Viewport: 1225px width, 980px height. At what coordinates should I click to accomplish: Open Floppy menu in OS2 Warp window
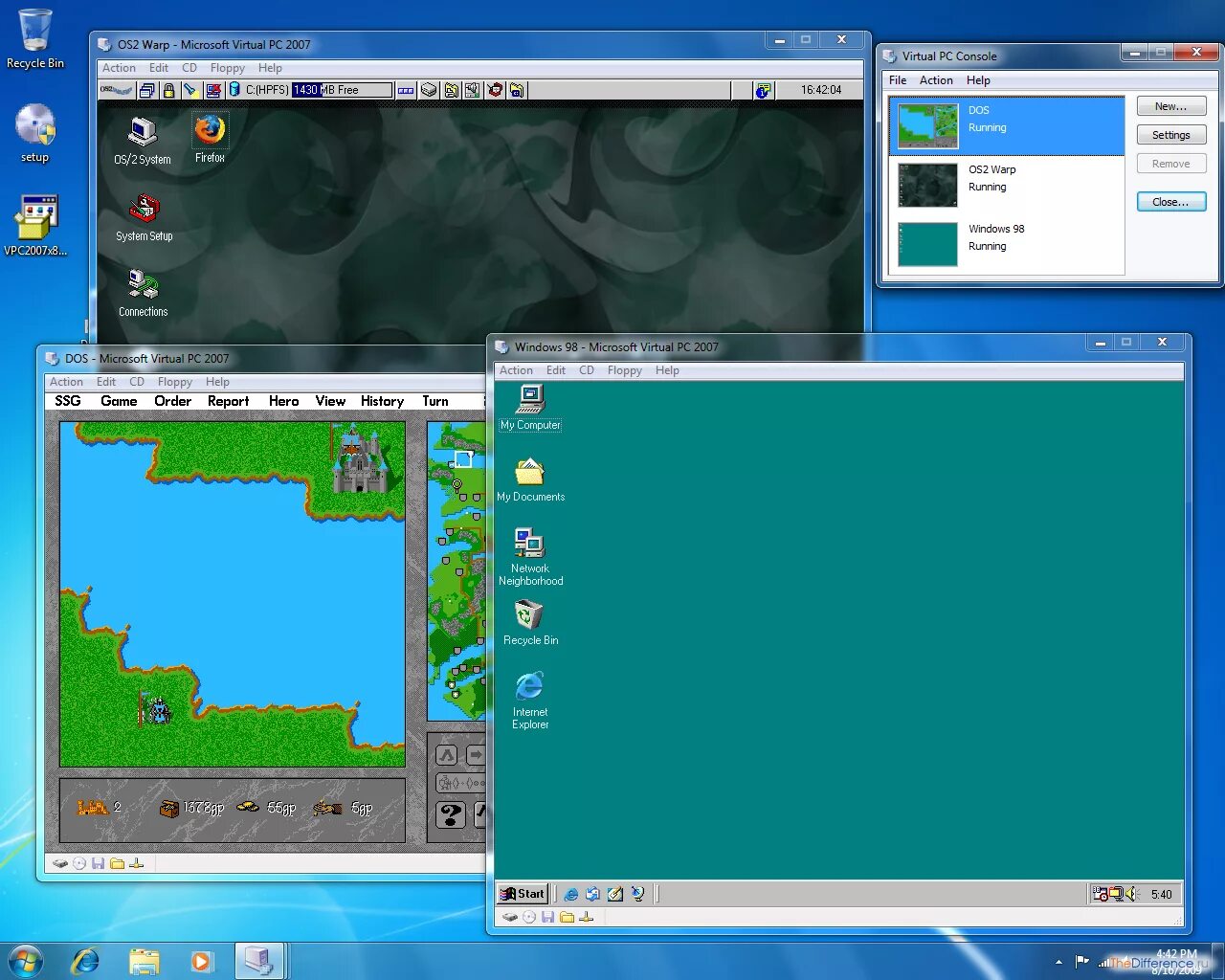(228, 68)
